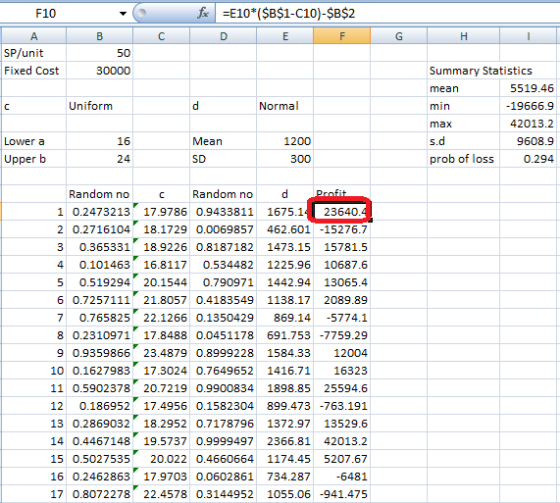Select column E header
Viewport: 560px width, 503px height.
[285, 36]
